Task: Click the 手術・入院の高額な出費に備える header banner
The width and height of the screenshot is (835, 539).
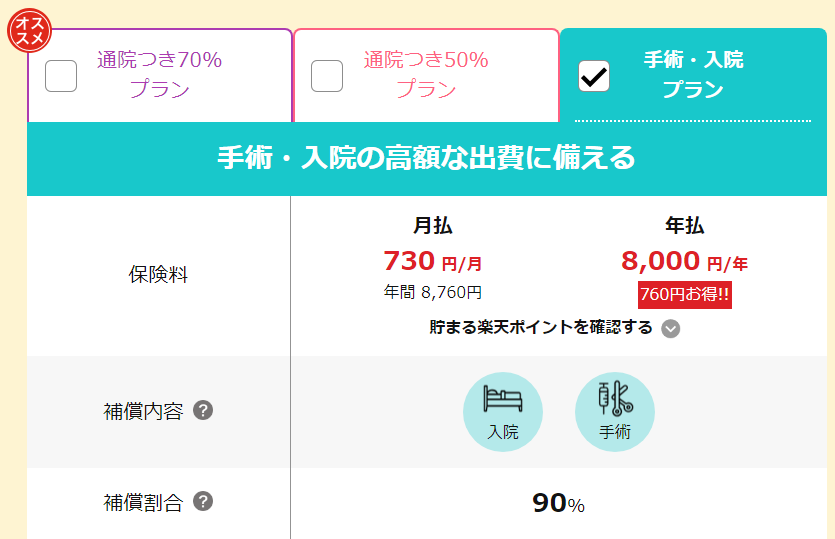Action: (427, 159)
